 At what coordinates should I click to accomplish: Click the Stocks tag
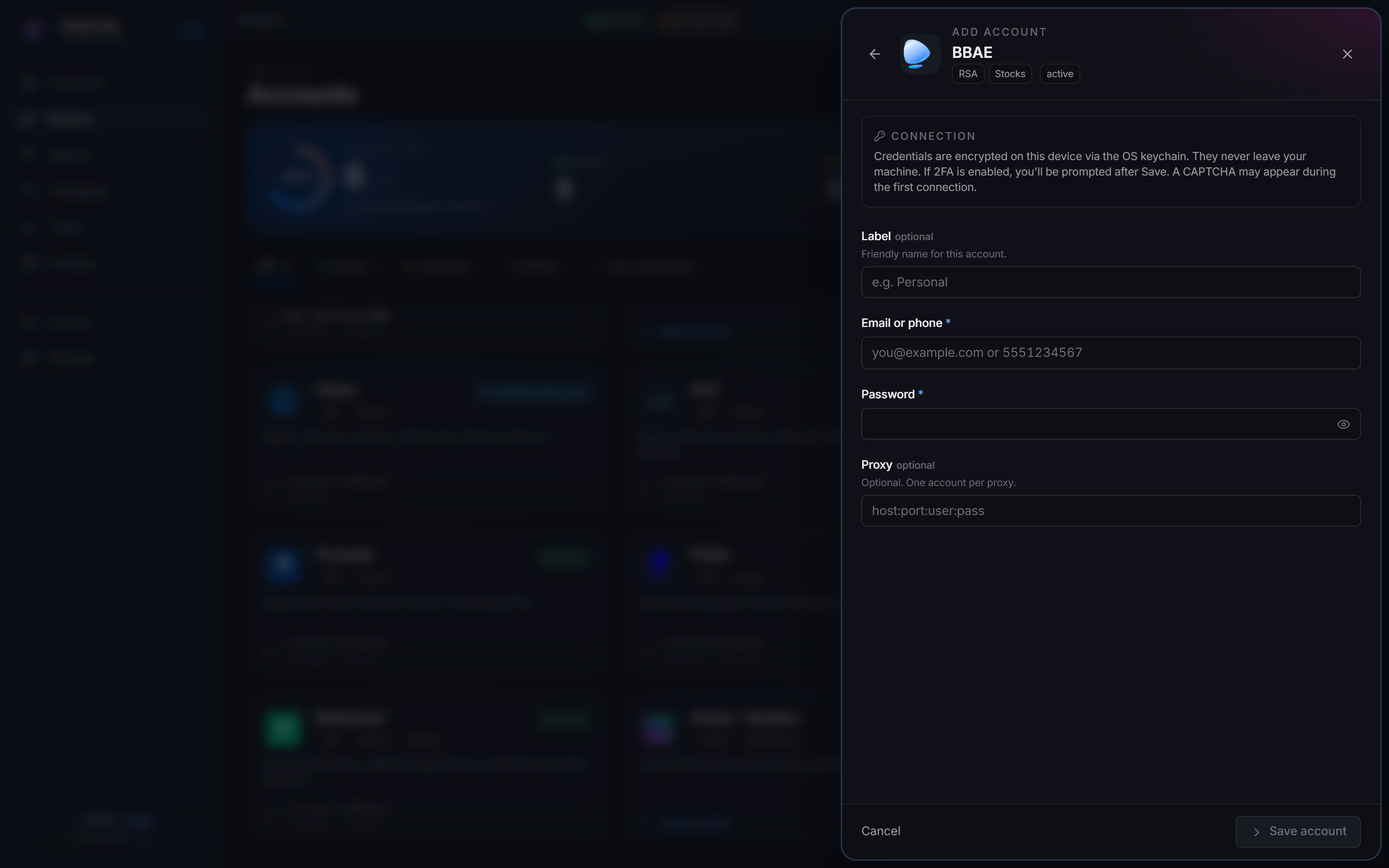[x=1009, y=74]
